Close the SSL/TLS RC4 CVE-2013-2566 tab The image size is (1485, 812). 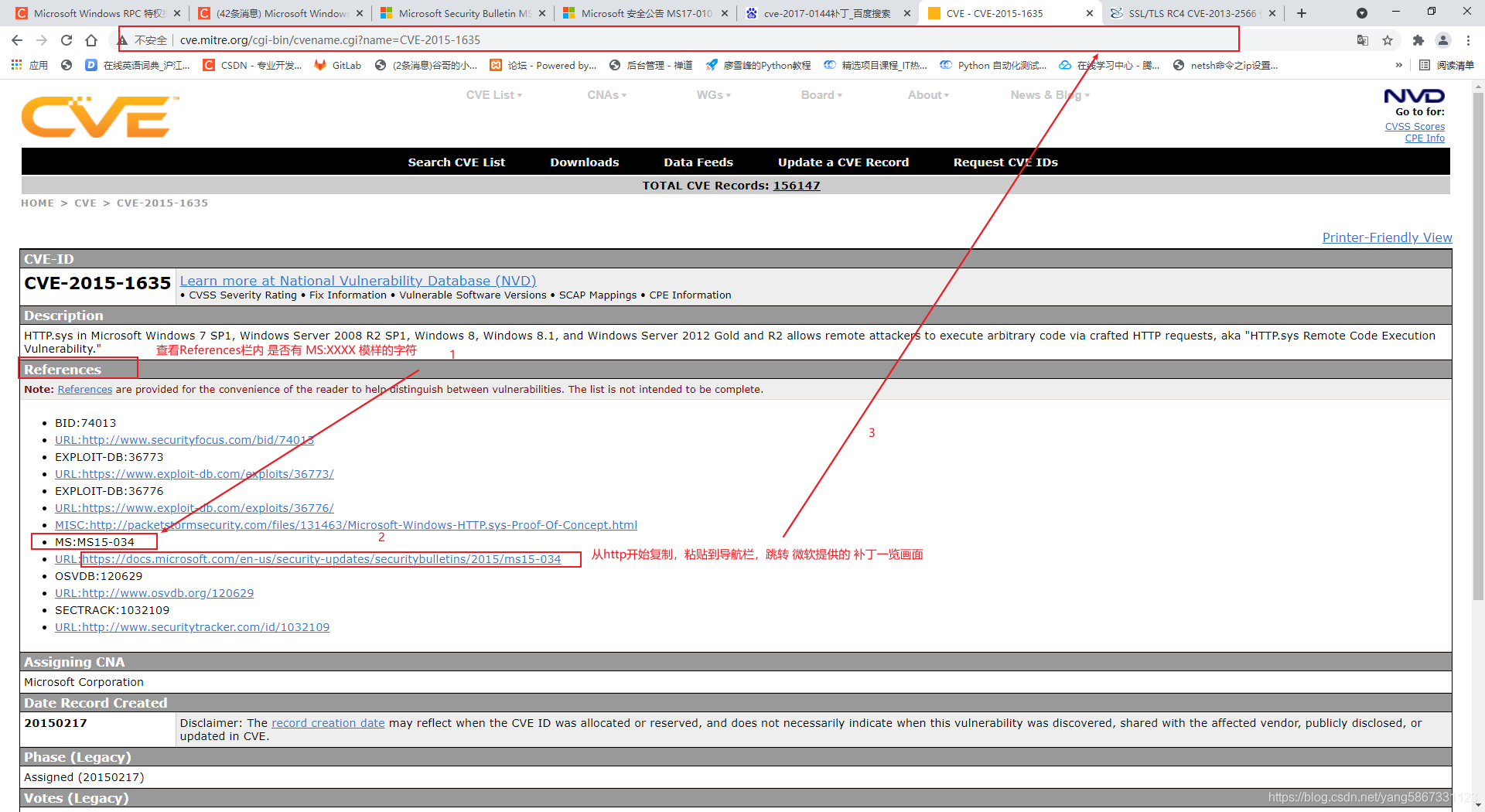click(1272, 13)
